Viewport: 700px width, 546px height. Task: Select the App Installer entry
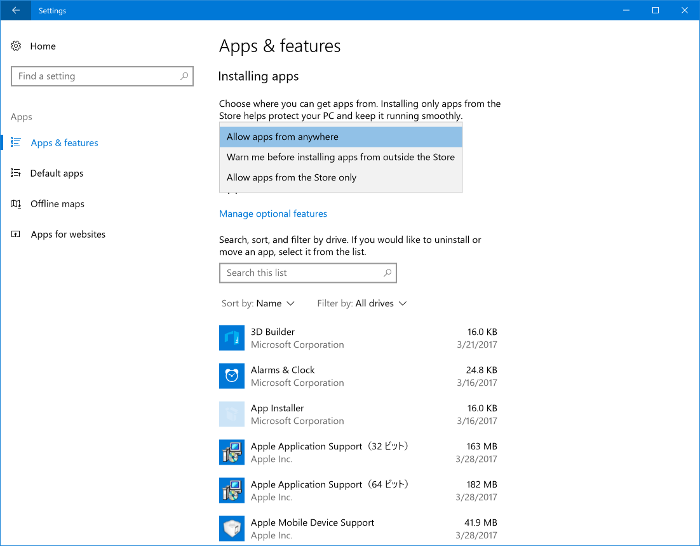[358, 414]
